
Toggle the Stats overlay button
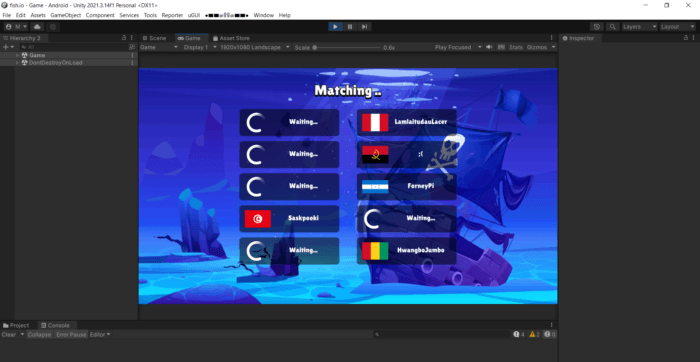point(516,47)
